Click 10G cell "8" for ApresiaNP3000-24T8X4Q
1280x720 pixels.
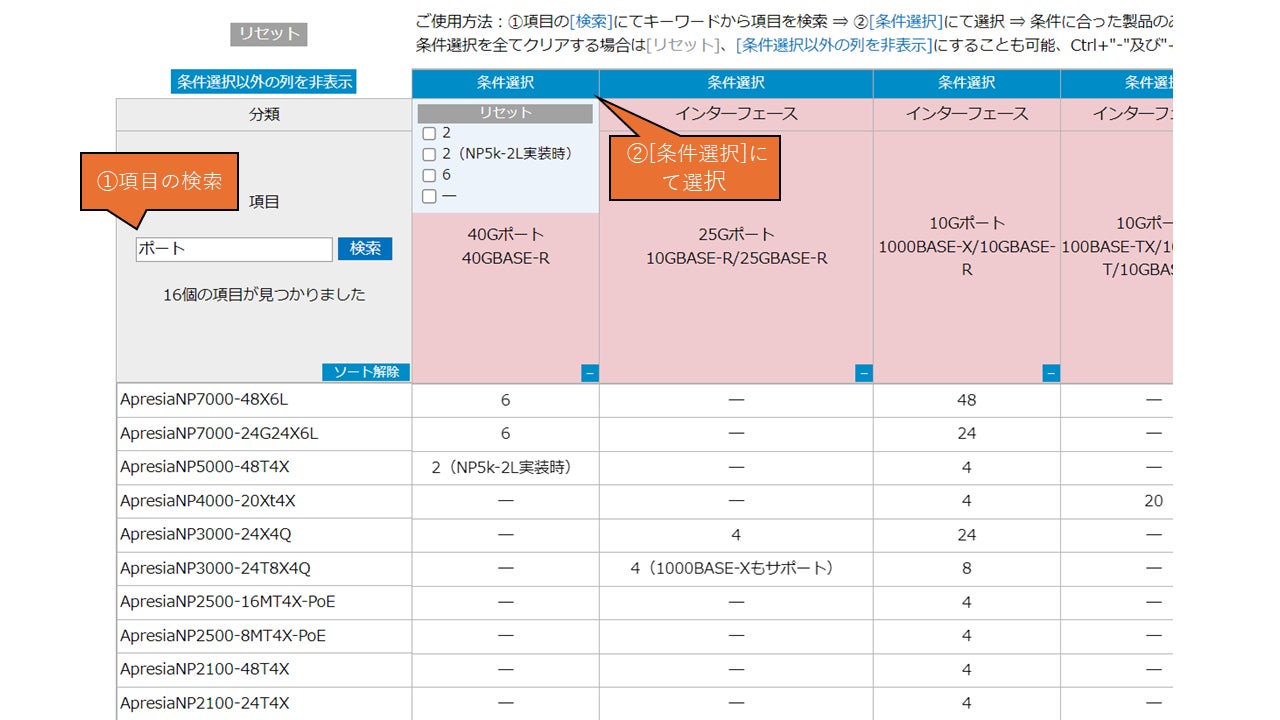(x=967, y=569)
